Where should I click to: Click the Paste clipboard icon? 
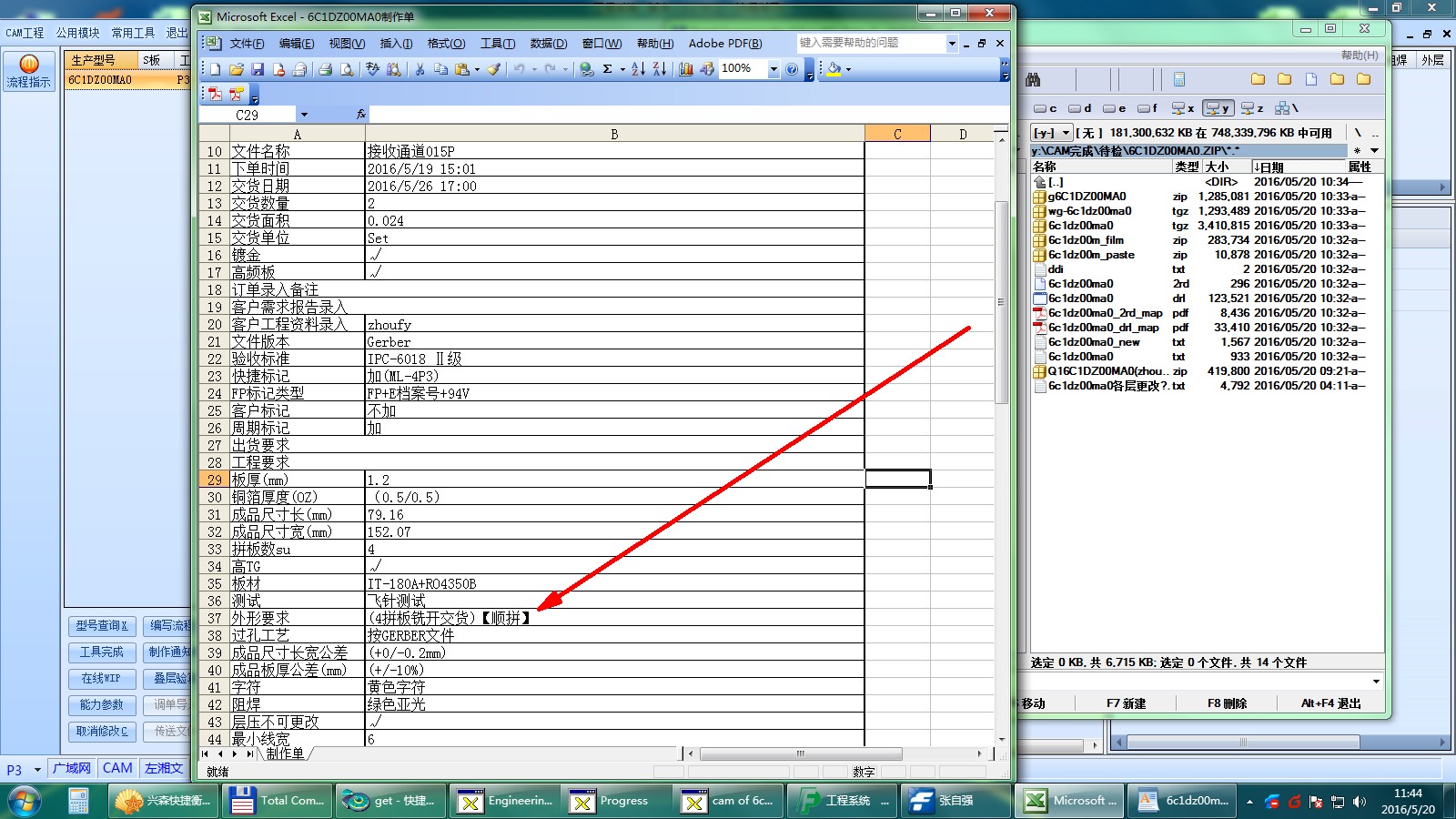coord(462,69)
